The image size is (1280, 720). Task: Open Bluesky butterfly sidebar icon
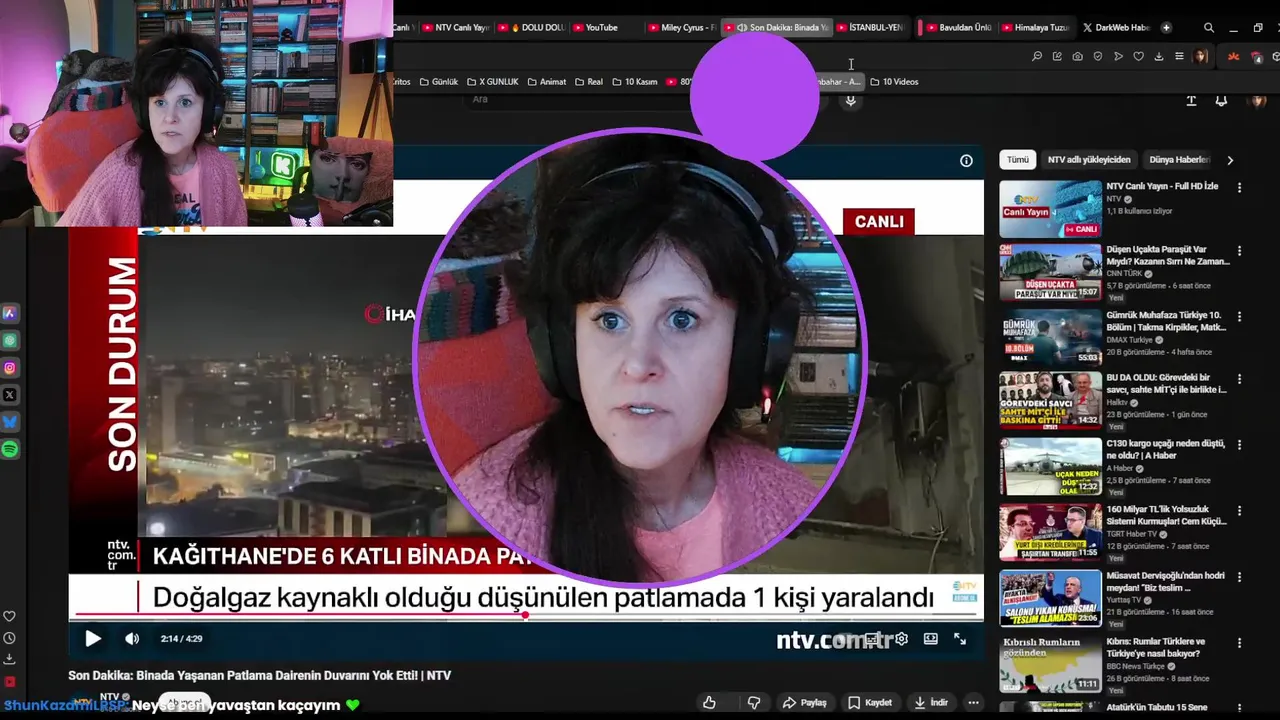[10, 423]
